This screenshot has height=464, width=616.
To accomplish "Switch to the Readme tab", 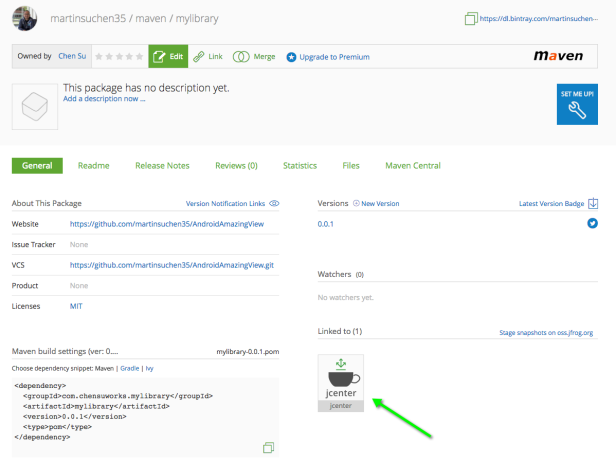I will coord(94,166).
